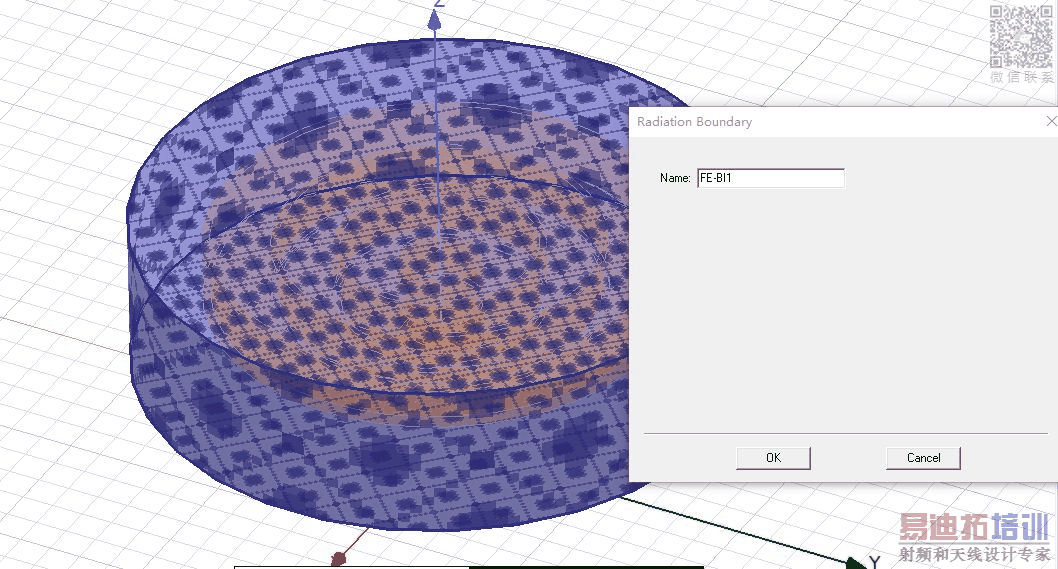The image size is (1058, 569).
Task: Cancel the Radiation Boundary dialog
Action: (923, 458)
